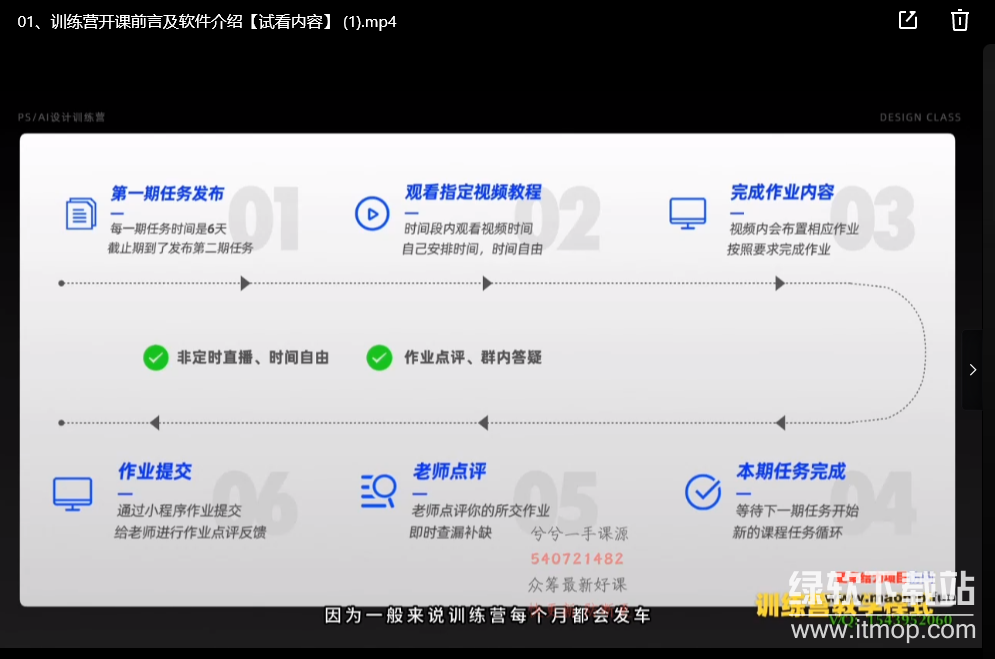Open the video in a new window
Viewport: 995px width, 659px height.
[x=908, y=20]
